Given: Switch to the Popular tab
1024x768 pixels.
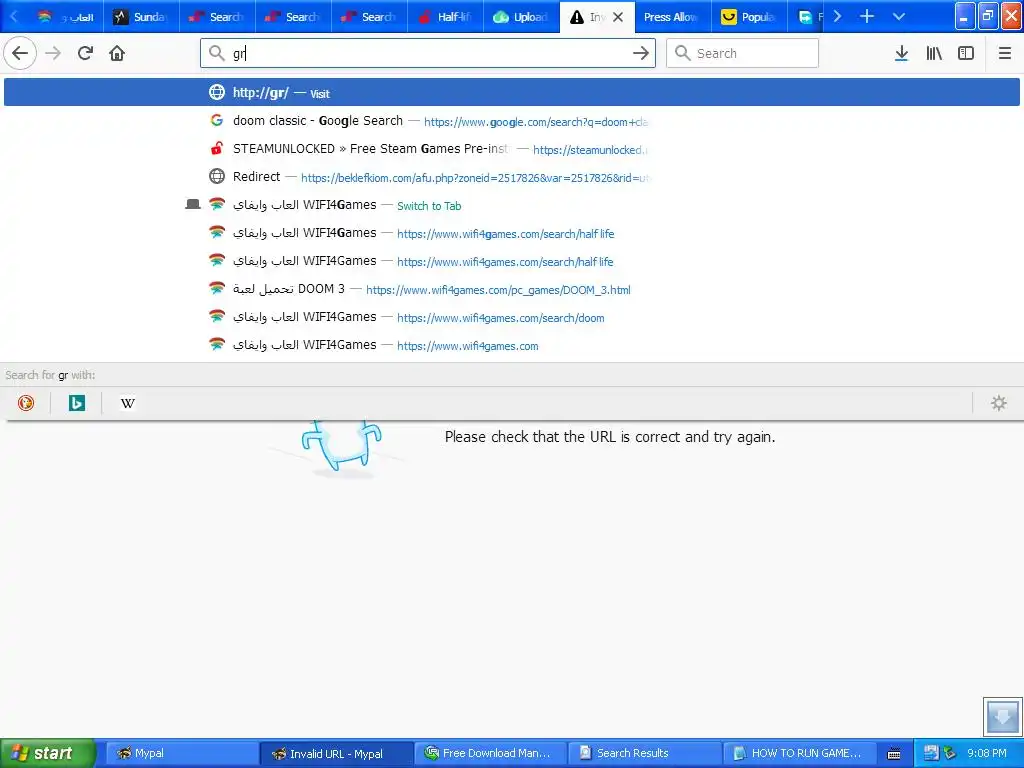Looking at the screenshot, I should click(x=749, y=17).
